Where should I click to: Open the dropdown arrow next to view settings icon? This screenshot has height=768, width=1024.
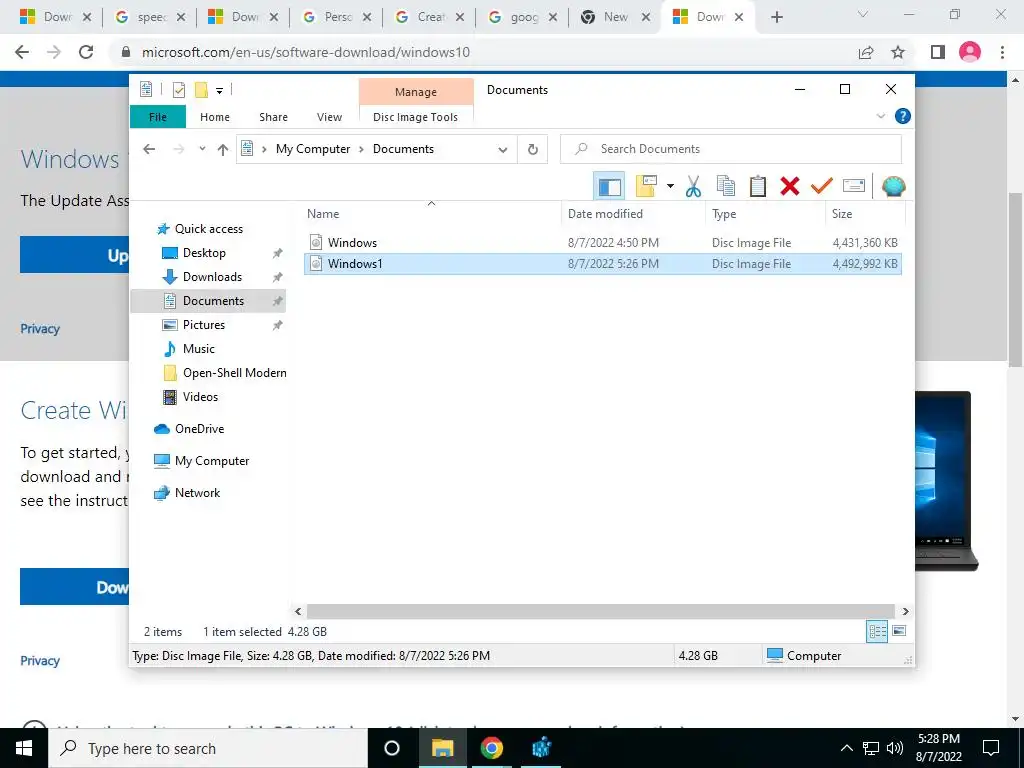pos(670,187)
